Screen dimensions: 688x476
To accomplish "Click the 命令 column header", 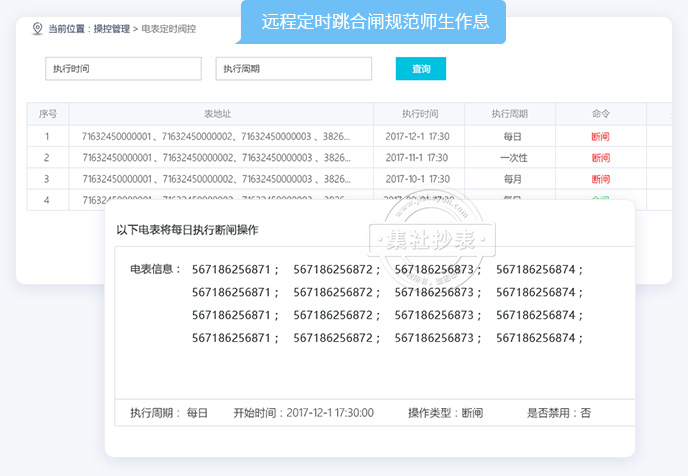I will [600, 114].
